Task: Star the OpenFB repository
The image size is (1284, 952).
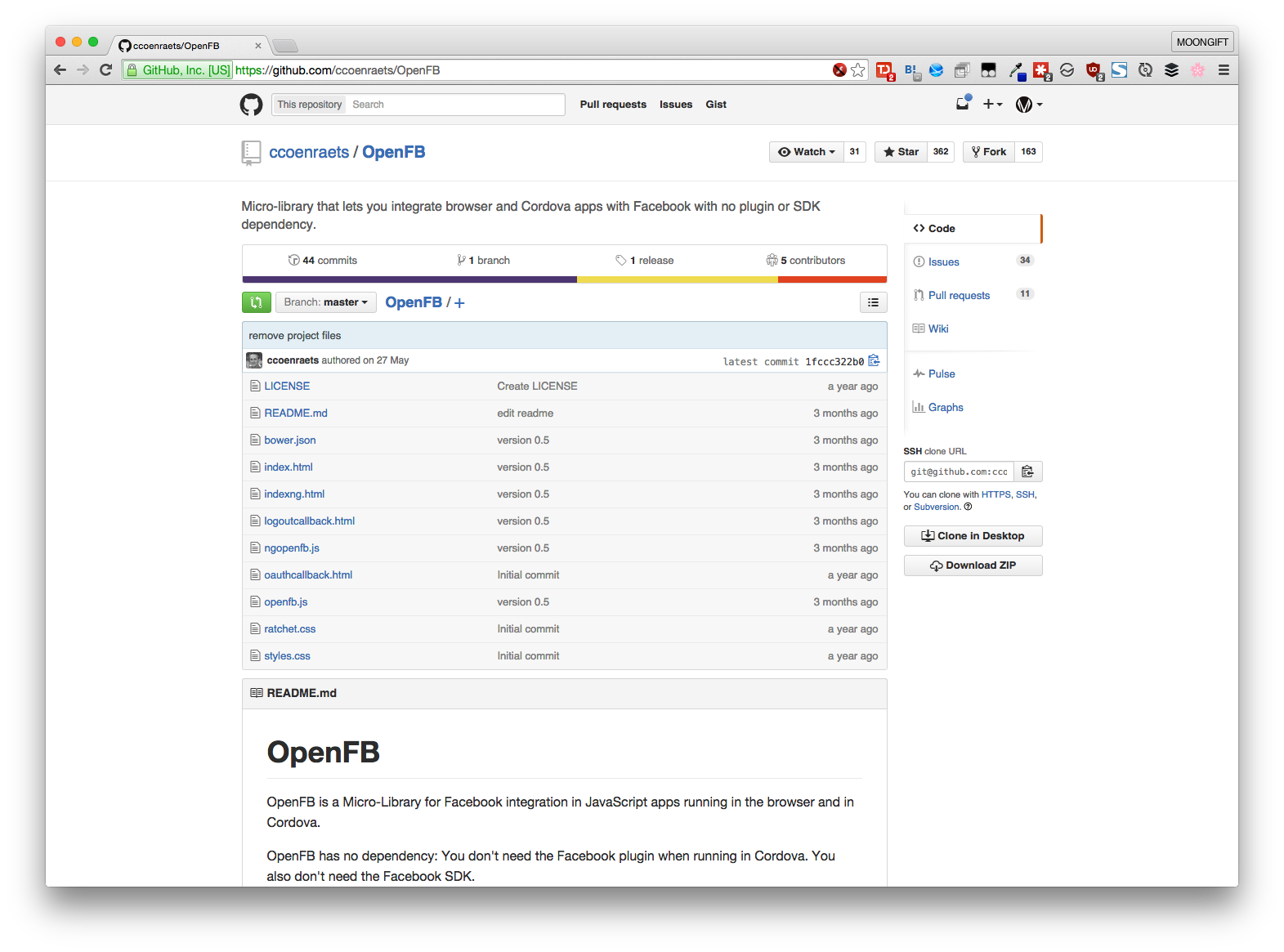Action: [901, 152]
